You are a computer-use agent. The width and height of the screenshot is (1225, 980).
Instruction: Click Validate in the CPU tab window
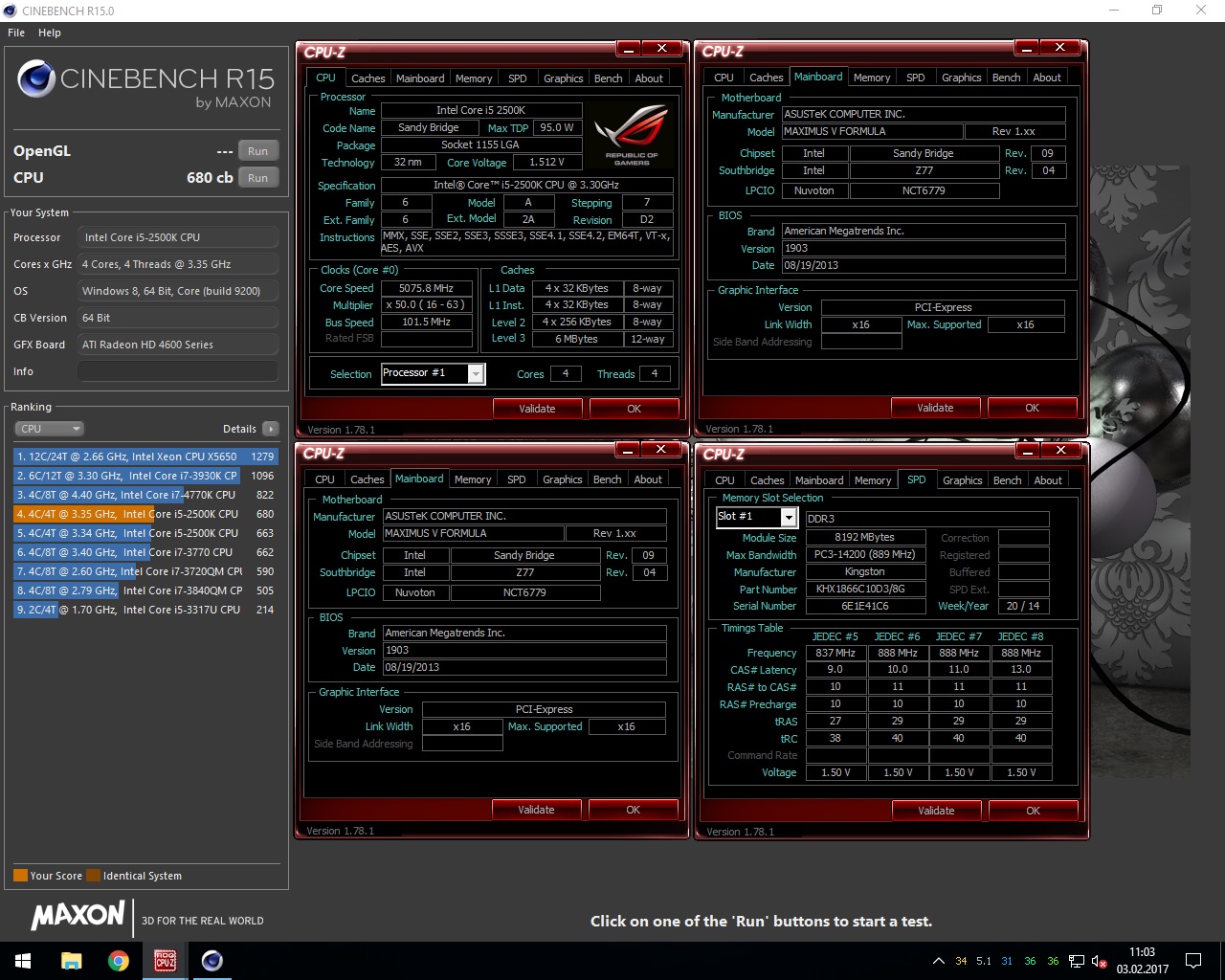pos(537,409)
